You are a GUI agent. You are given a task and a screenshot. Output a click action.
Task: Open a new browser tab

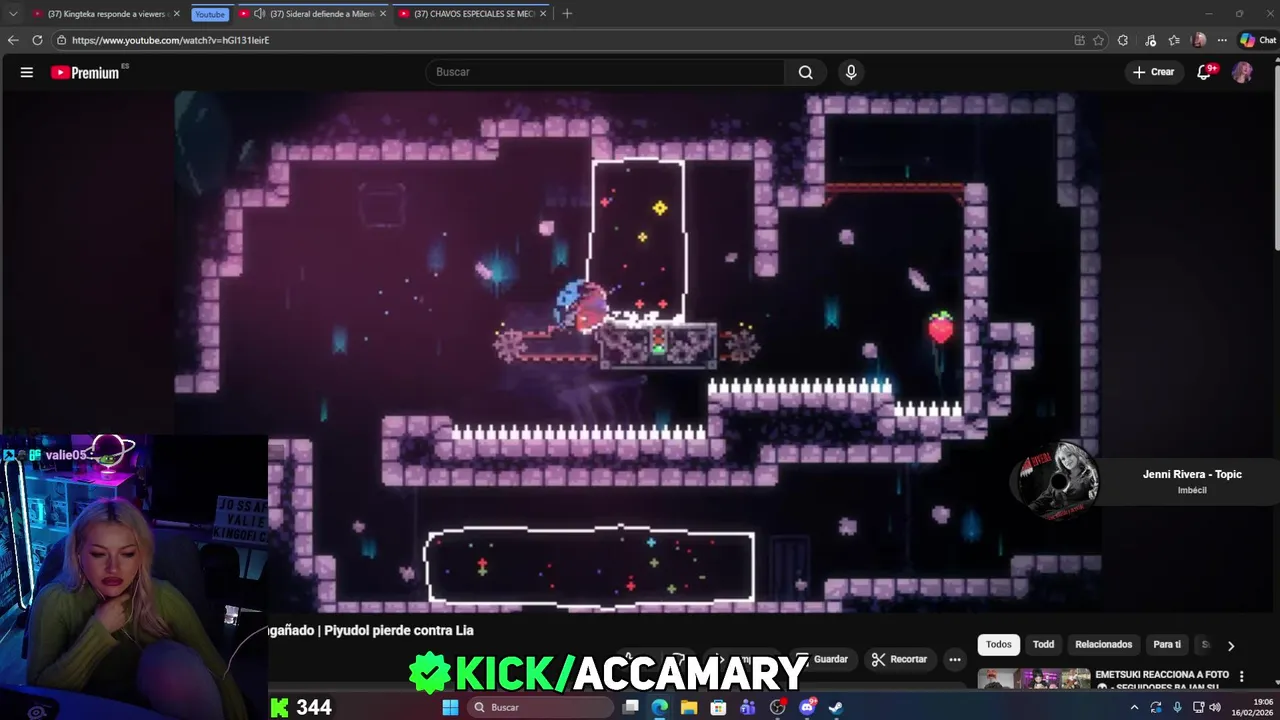[x=567, y=14]
